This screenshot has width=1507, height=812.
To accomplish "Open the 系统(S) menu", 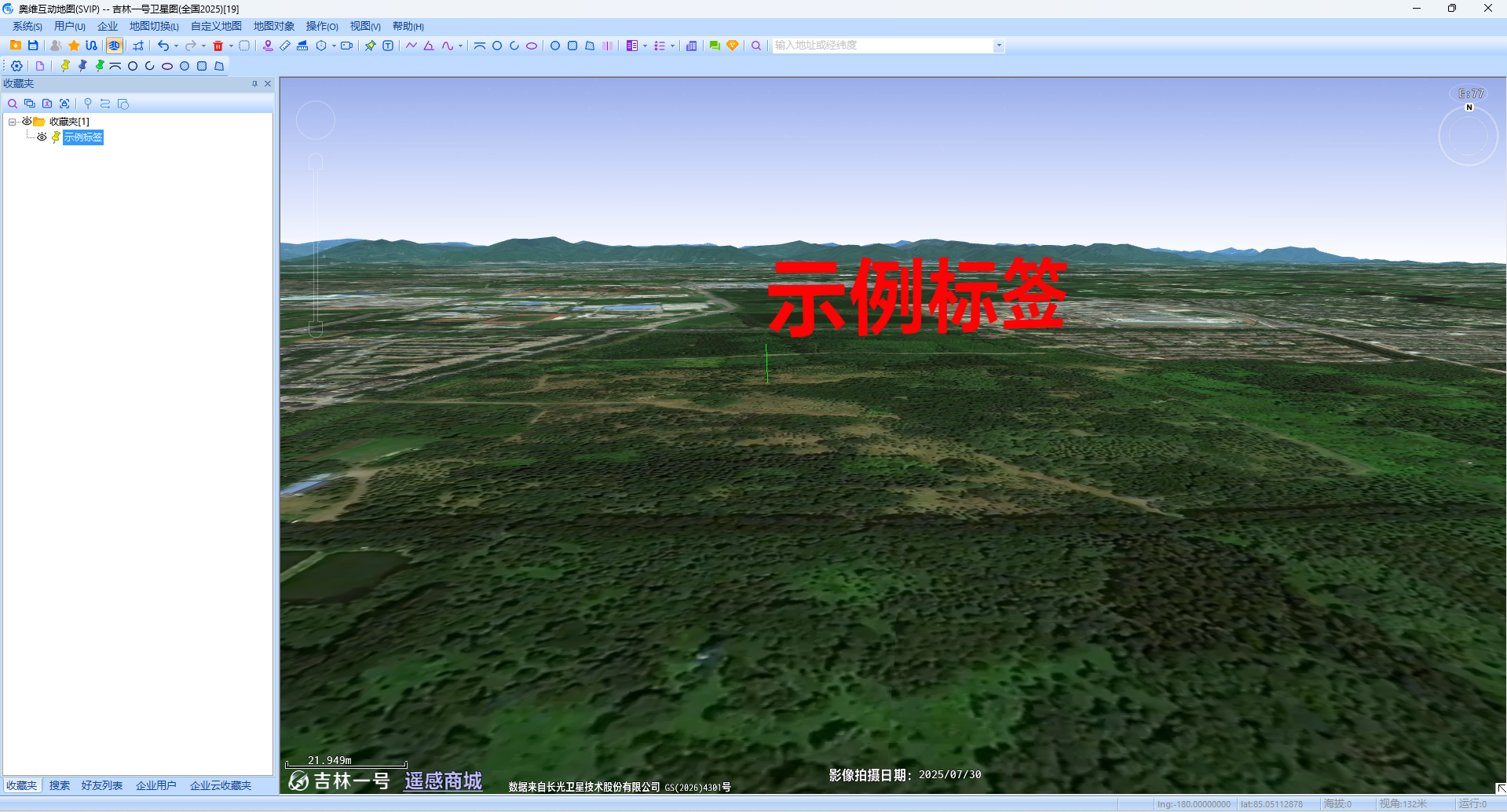I will 27,27.
